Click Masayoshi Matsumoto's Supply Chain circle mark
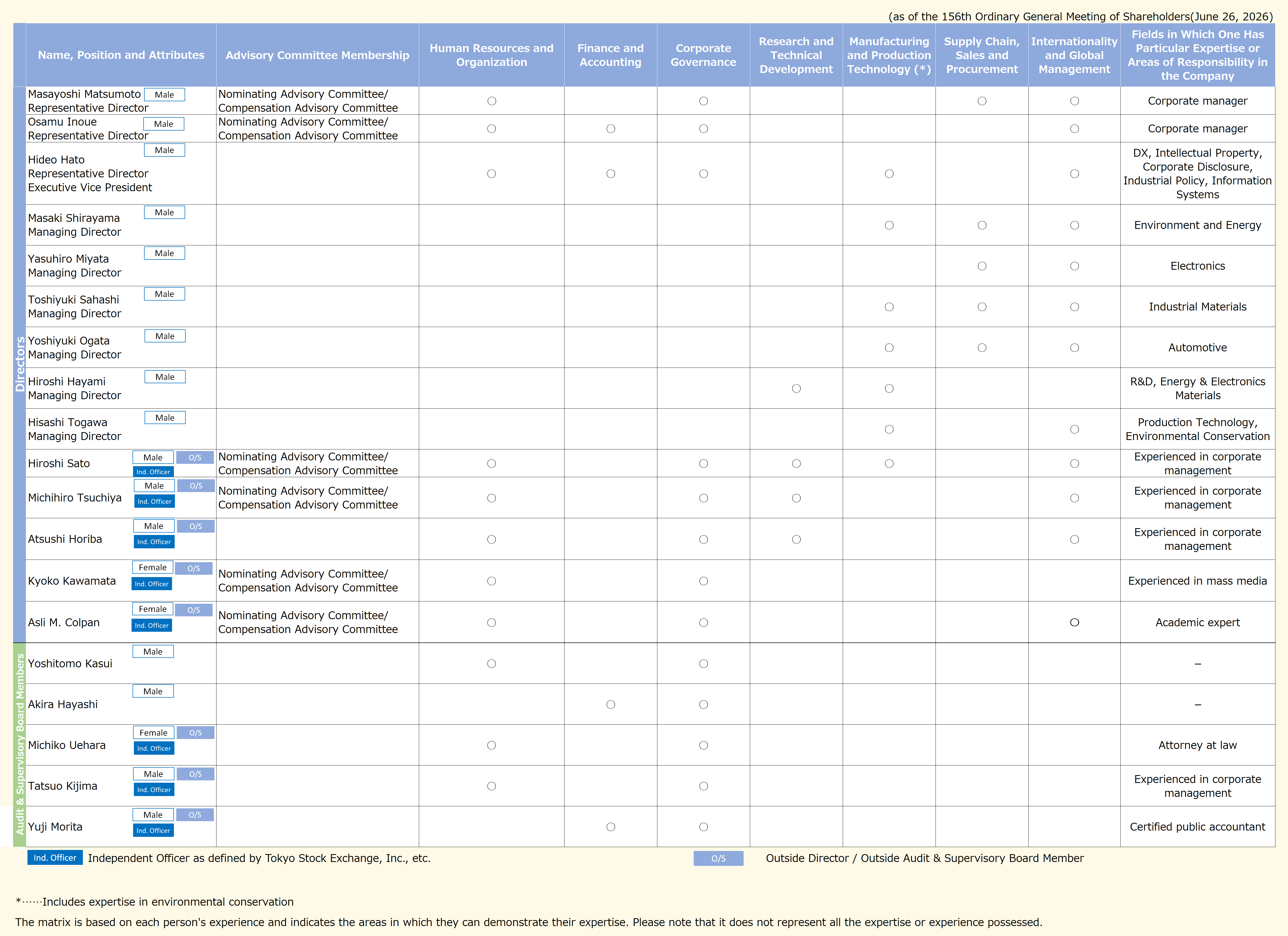Screen dimensions: 1288x936 tap(982, 101)
